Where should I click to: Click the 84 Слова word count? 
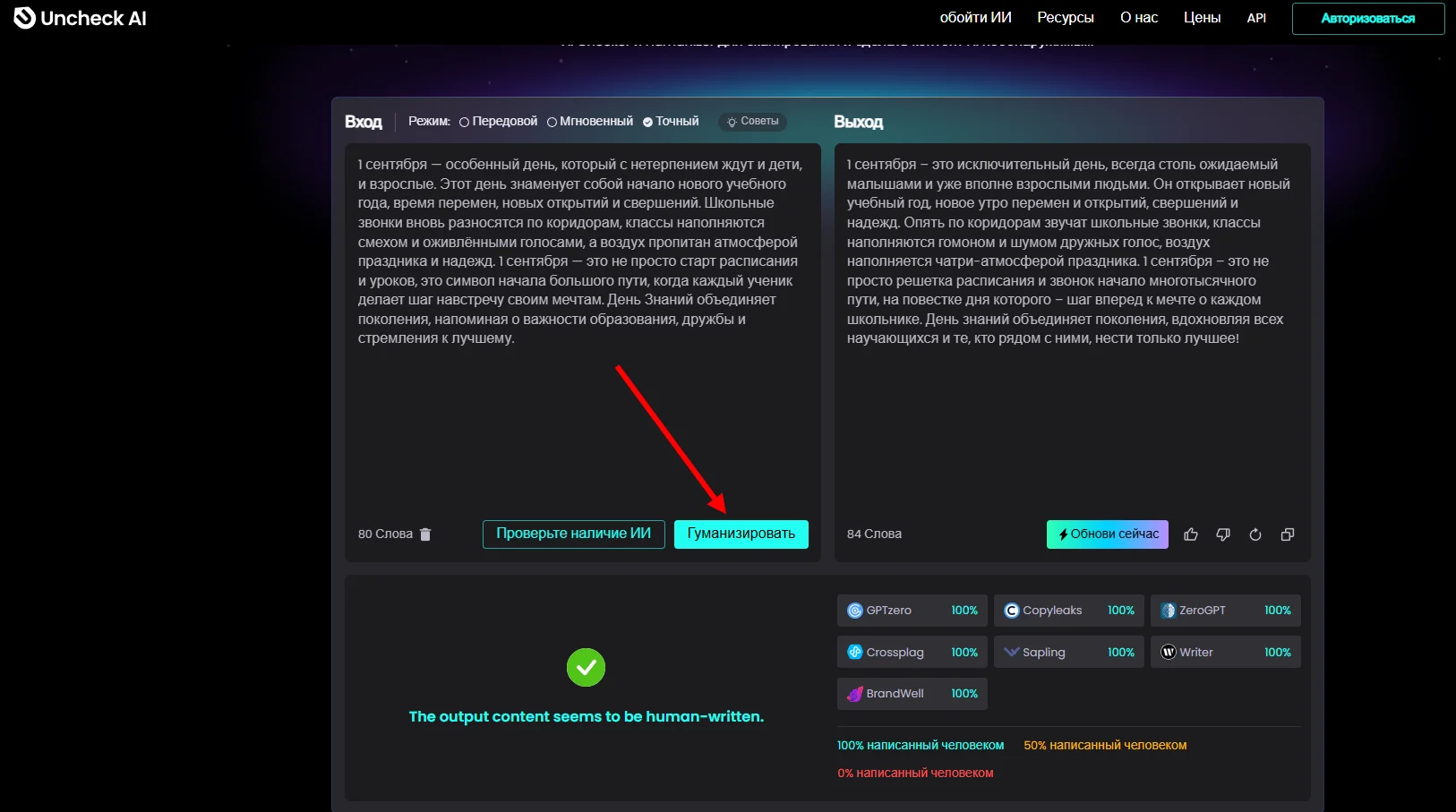tap(874, 534)
